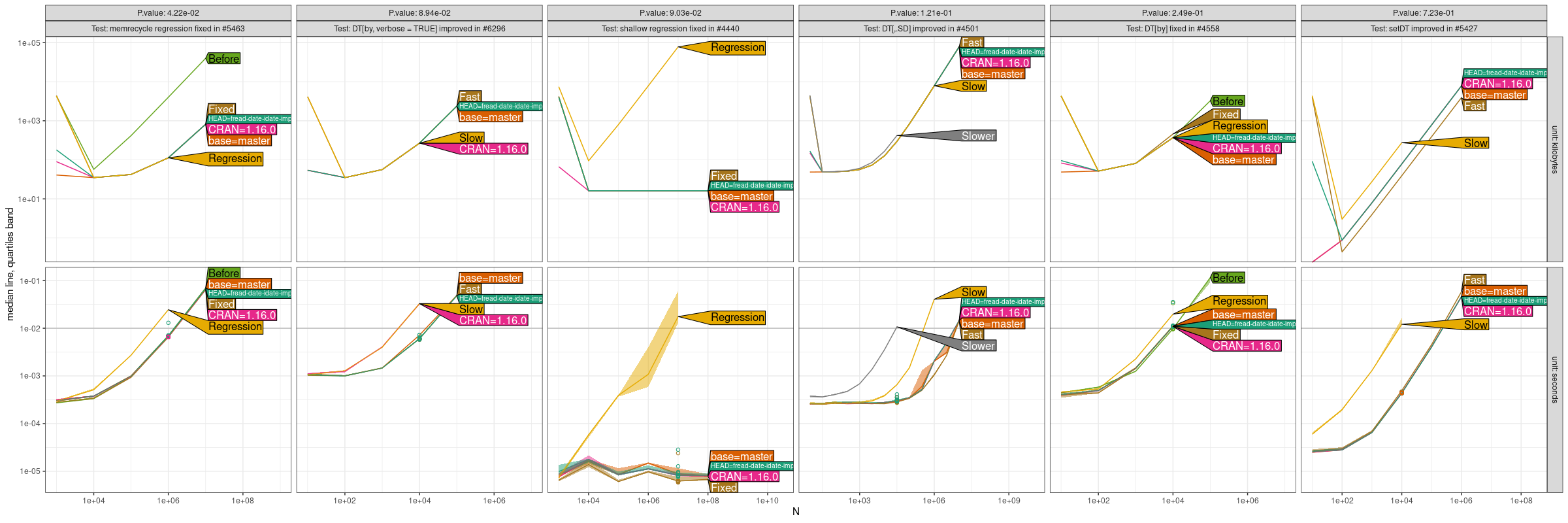Image resolution: width=1568 pixels, height=523 pixels.
Task: Click Regression label in shallow kilobytes panel
Action: [x=738, y=48]
